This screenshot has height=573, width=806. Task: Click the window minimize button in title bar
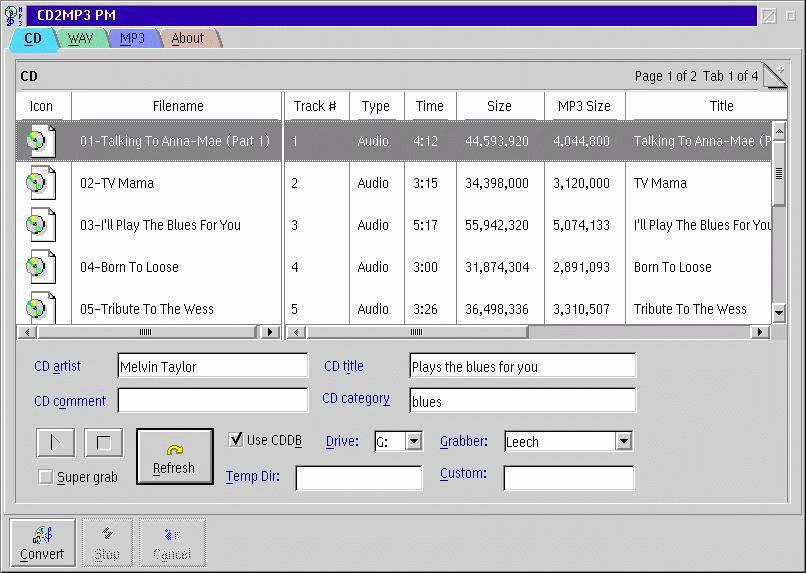coord(769,16)
